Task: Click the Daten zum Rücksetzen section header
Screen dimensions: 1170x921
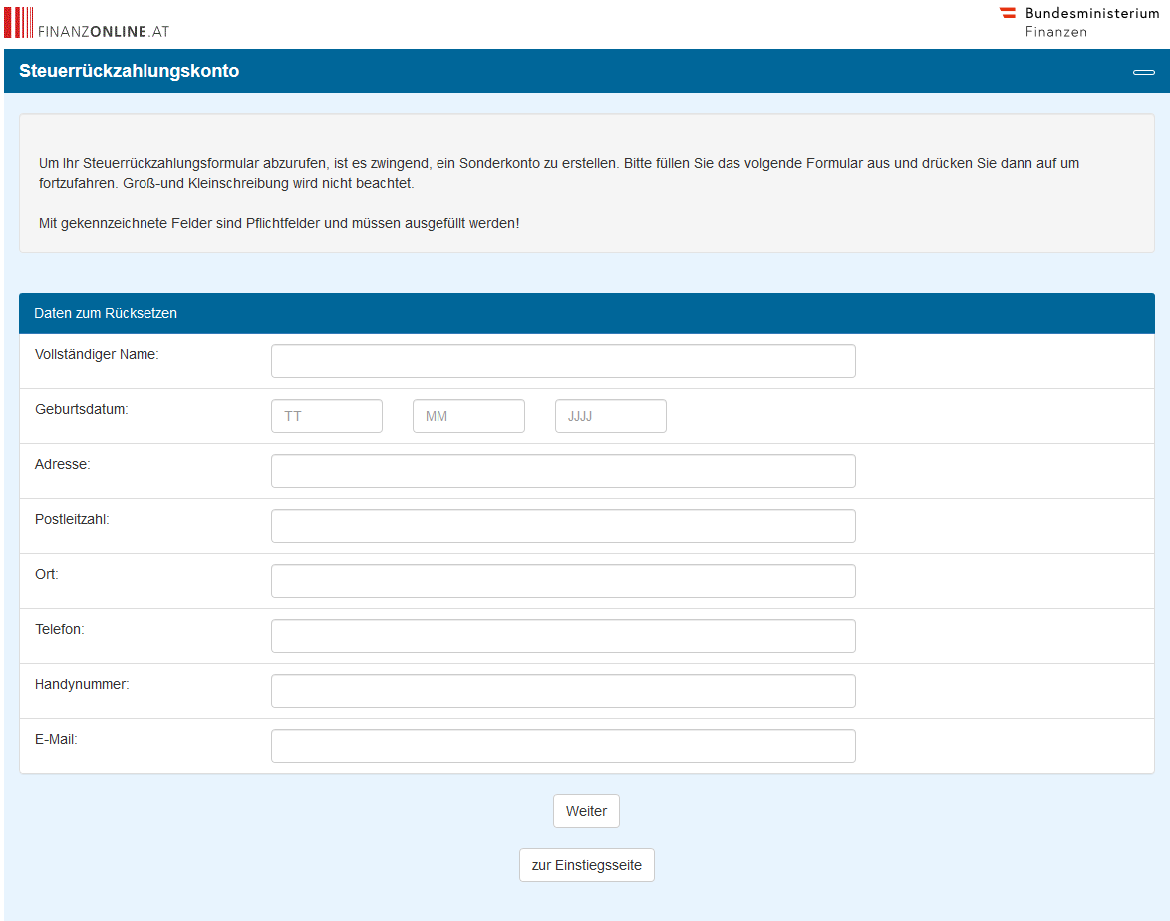Action: (105, 313)
